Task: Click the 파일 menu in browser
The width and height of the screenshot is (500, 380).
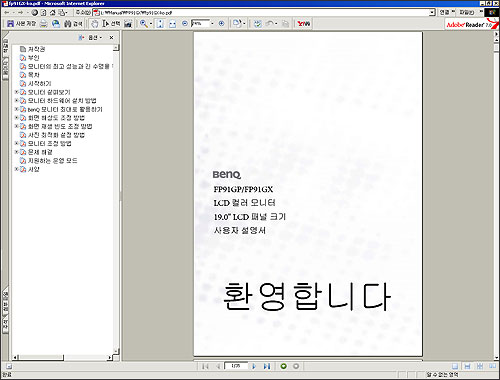Action: click(x=467, y=12)
